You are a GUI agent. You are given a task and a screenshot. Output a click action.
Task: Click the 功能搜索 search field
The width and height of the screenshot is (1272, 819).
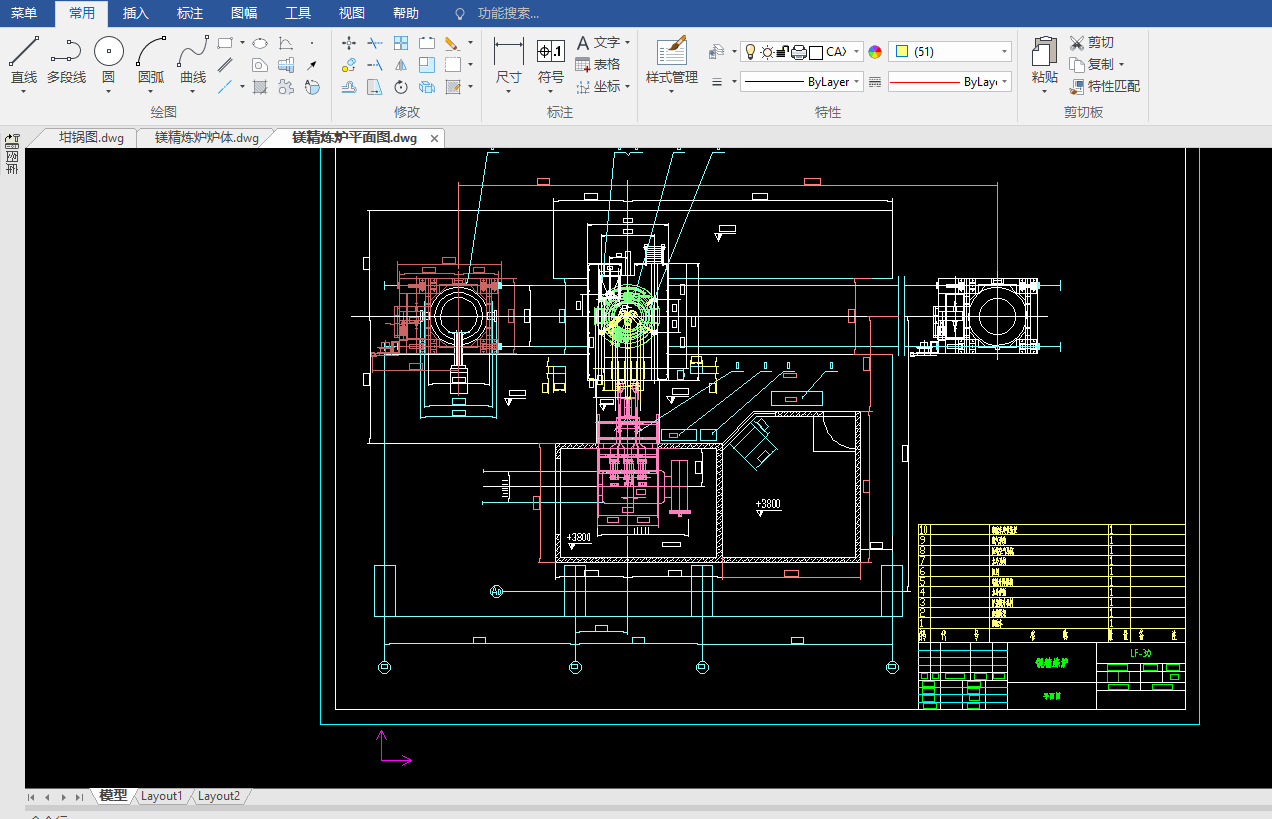(x=508, y=14)
